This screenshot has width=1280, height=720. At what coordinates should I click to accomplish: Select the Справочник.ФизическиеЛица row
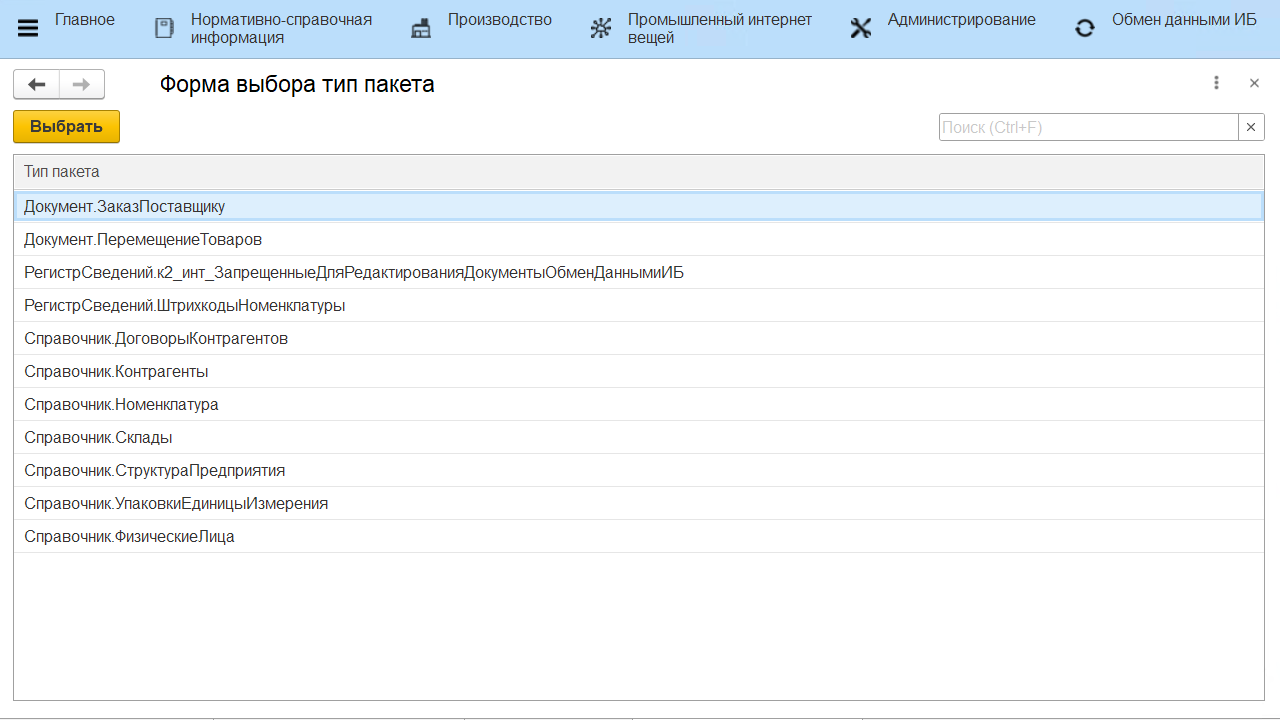tap(129, 537)
